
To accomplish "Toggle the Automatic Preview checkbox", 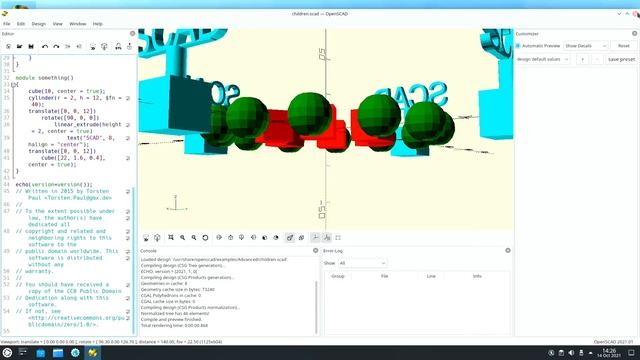I will click(518, 46).
